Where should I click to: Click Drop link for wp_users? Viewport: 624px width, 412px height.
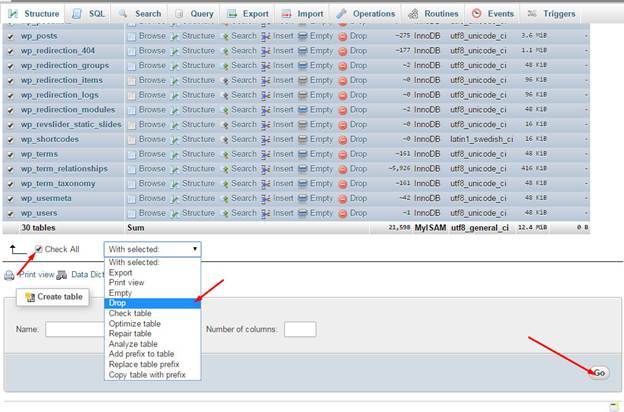pyautogui.click(x=358, y=213)
